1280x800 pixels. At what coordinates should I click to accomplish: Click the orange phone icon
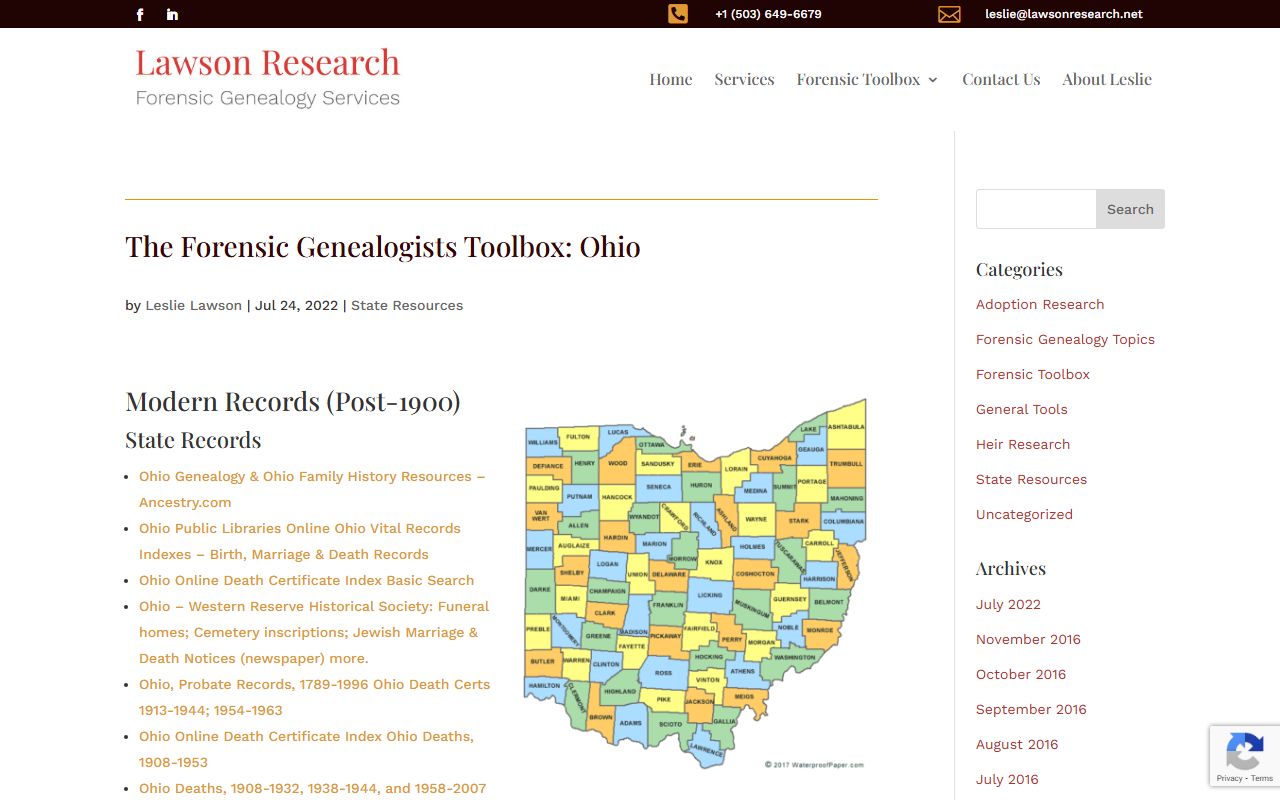pos(678,14)
